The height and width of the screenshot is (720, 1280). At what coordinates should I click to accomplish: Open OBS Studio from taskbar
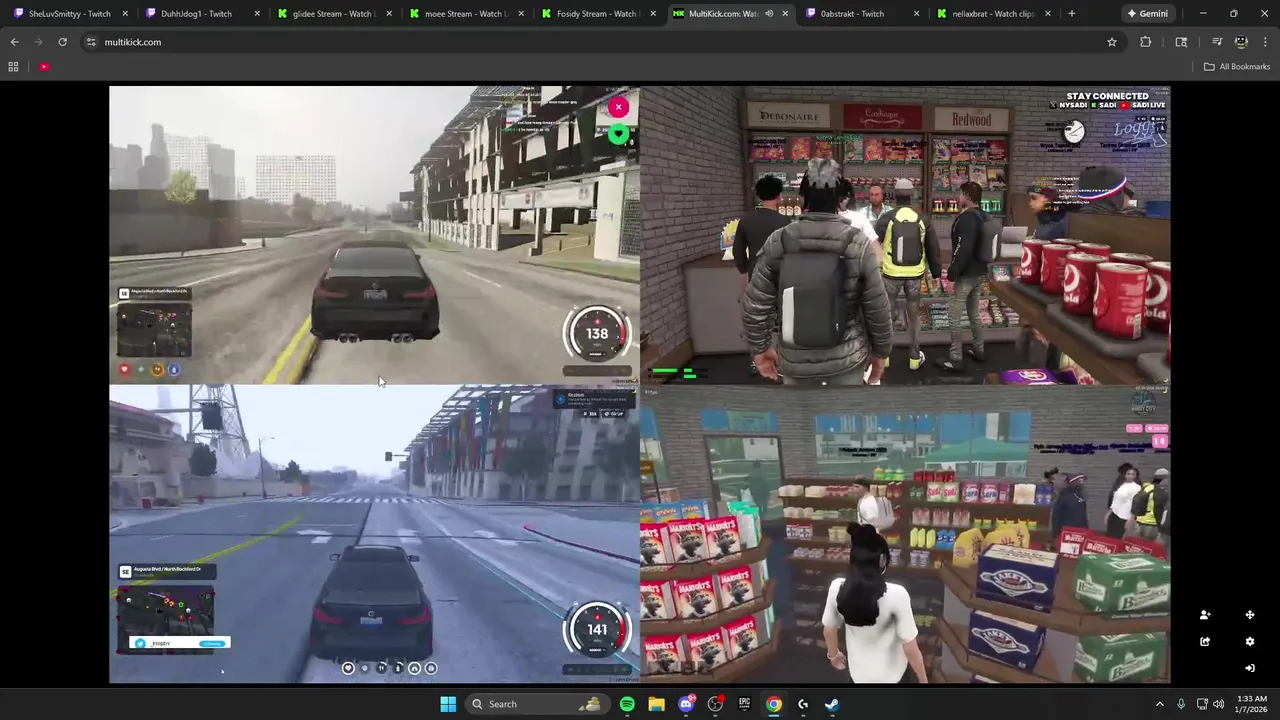click(715, 704)
